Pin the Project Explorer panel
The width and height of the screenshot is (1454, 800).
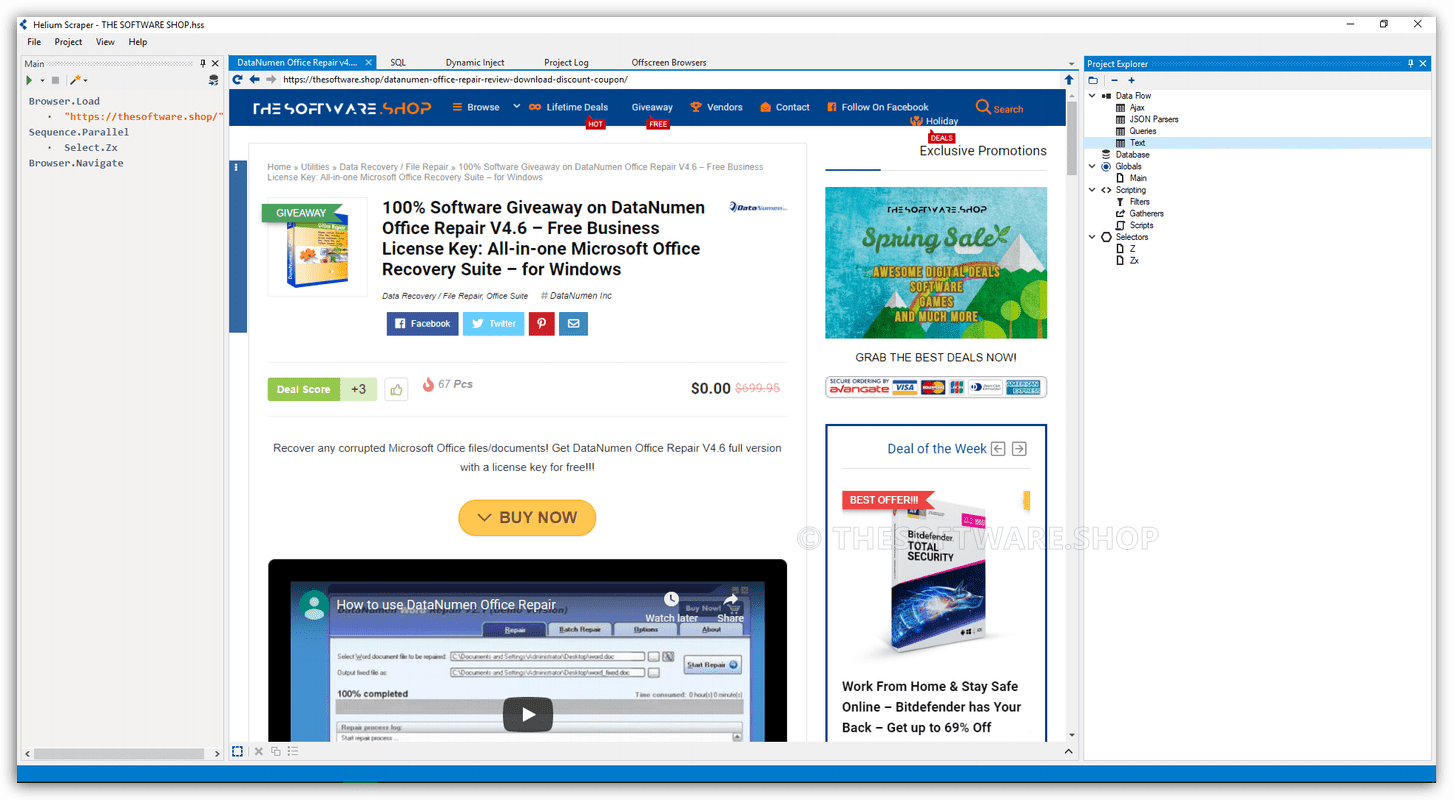(1411, 64)
